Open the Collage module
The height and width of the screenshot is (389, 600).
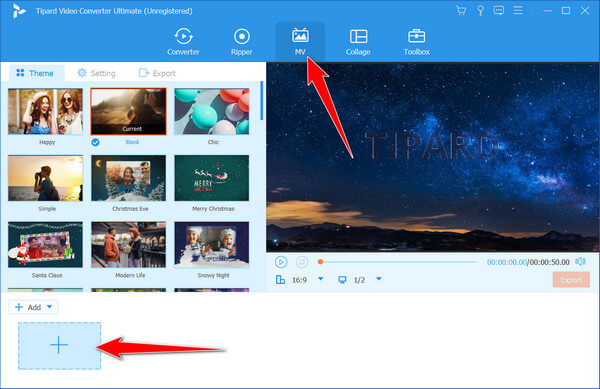(x=358, y=41)
